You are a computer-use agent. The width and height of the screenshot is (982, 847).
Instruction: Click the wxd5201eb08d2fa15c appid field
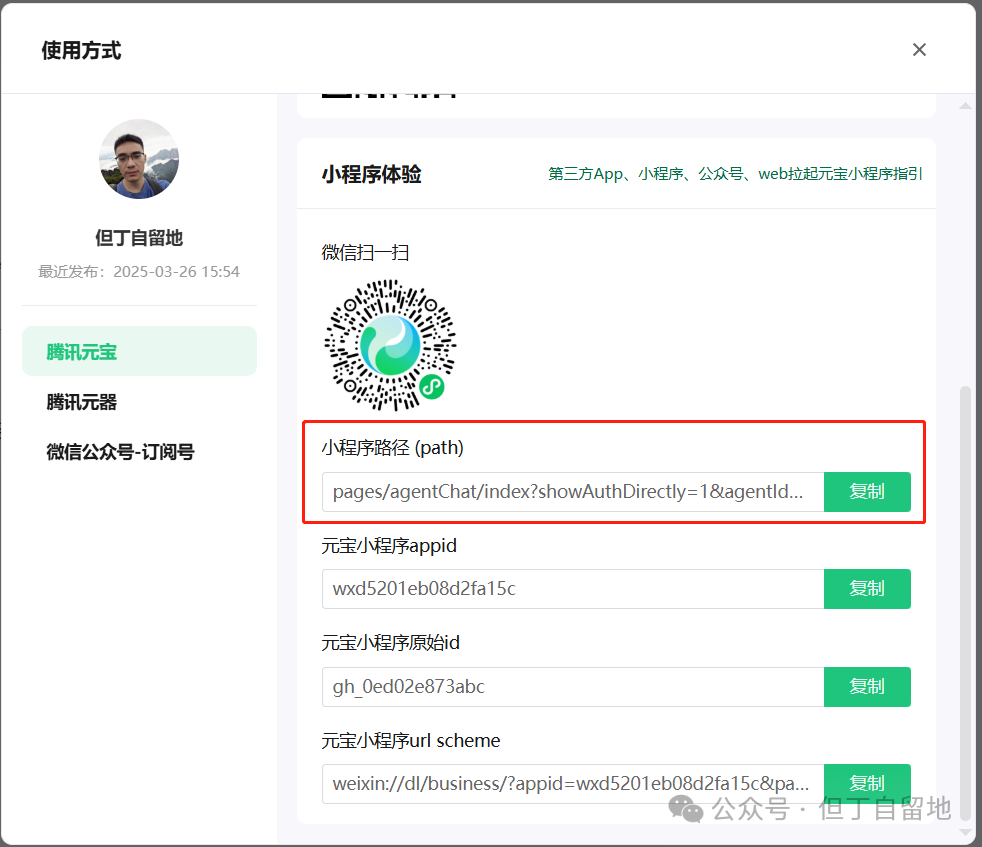pyautogui.click(x=573, y=589)
